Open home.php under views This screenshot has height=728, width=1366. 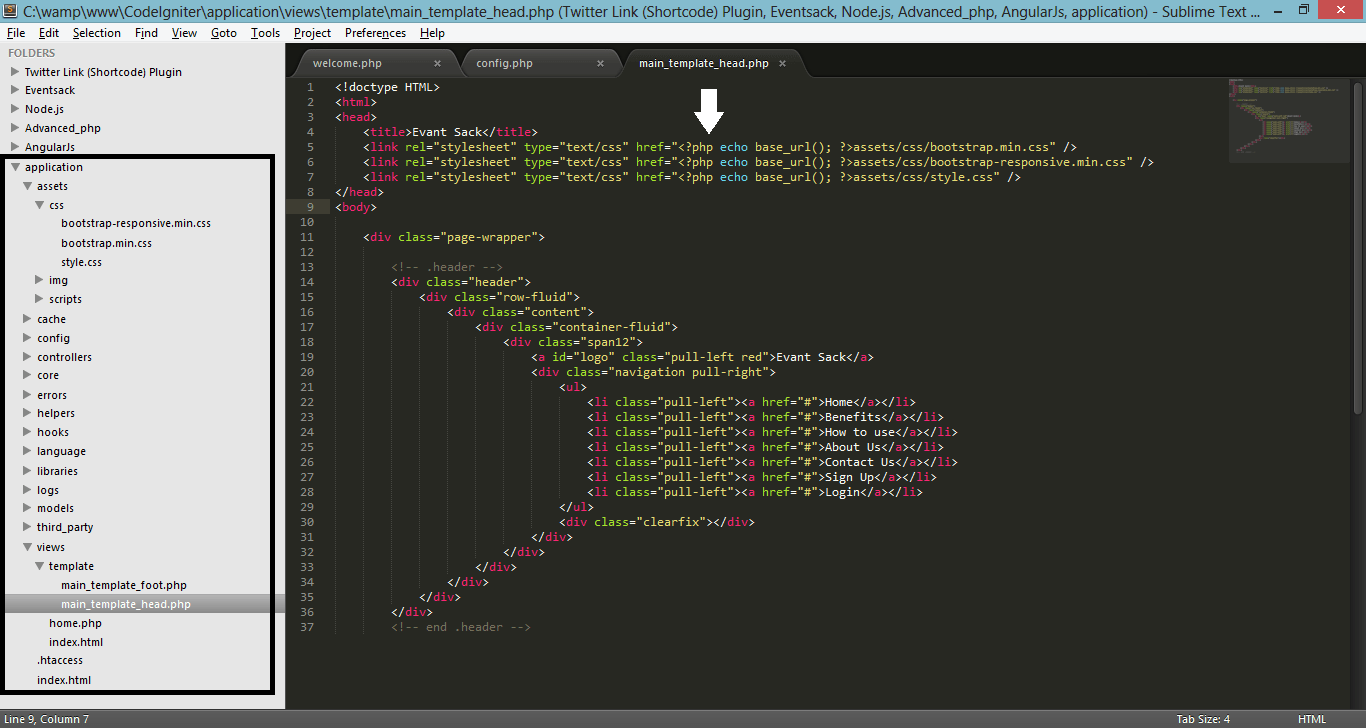pos(76,623)
